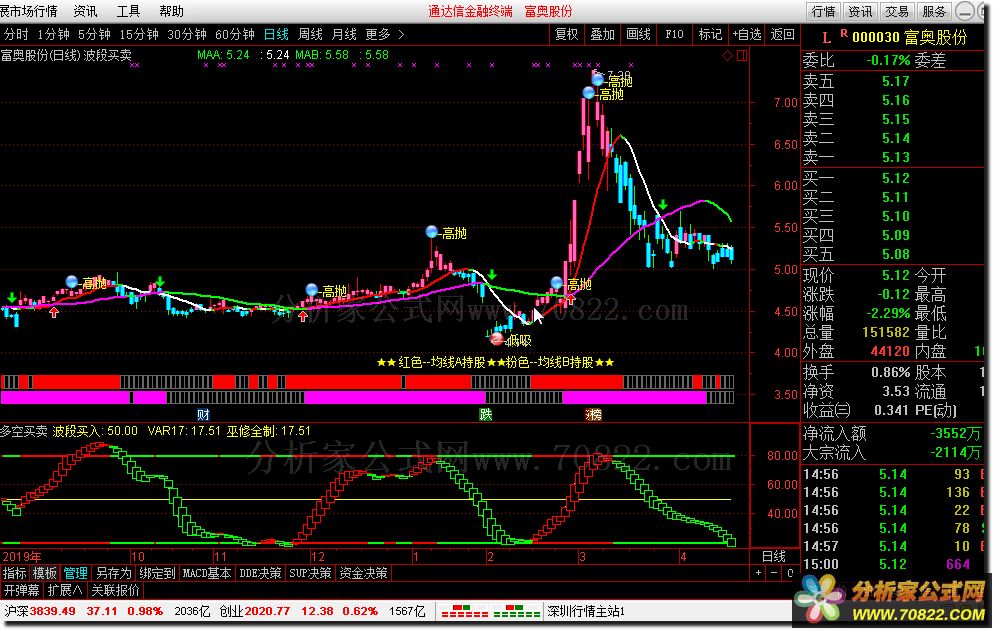This screenshot has height=630, width=994.
Task: Open the 模板 tab
Action: click(44, 573)
